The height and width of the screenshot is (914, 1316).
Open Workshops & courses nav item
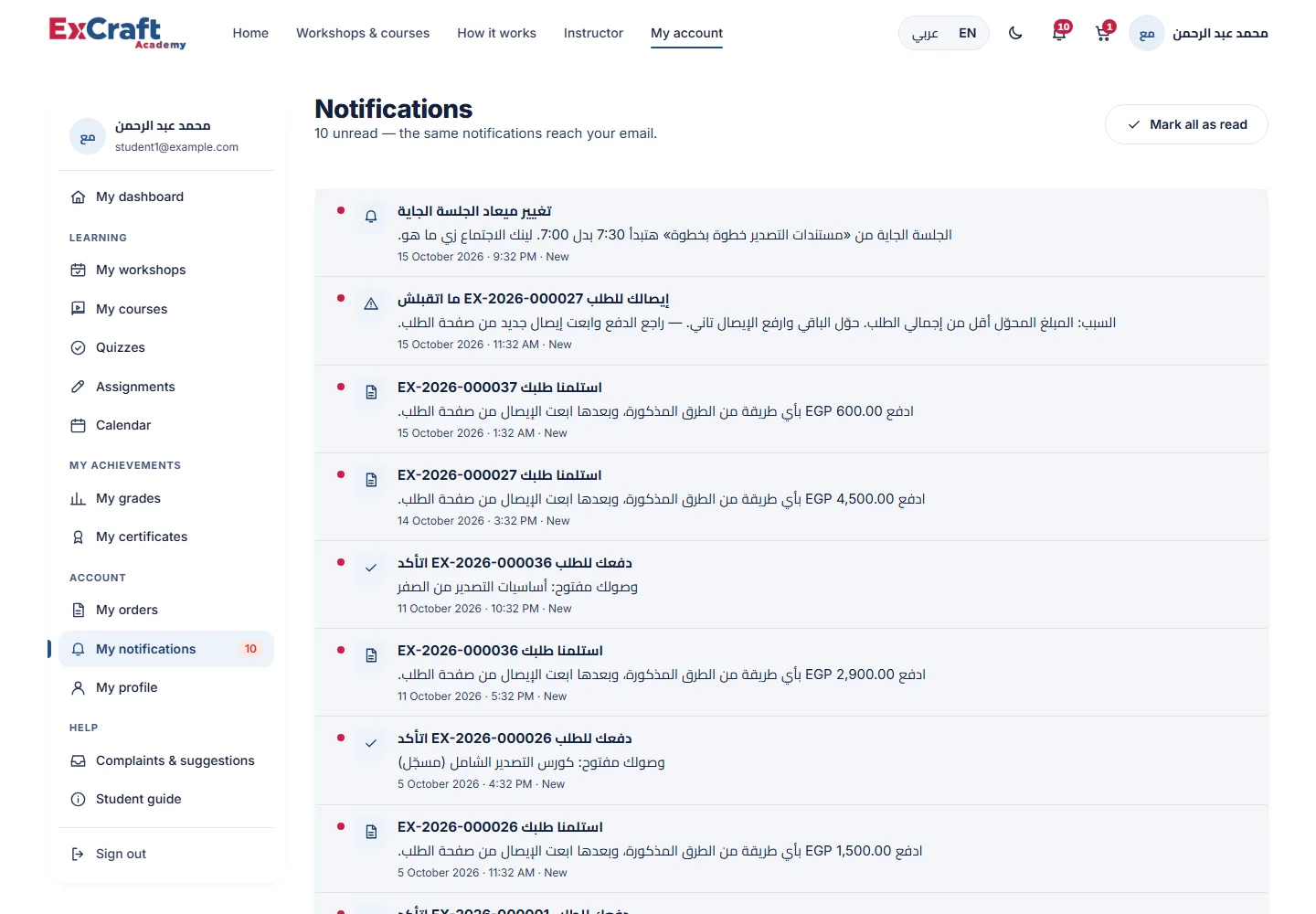tap(363, 33)
